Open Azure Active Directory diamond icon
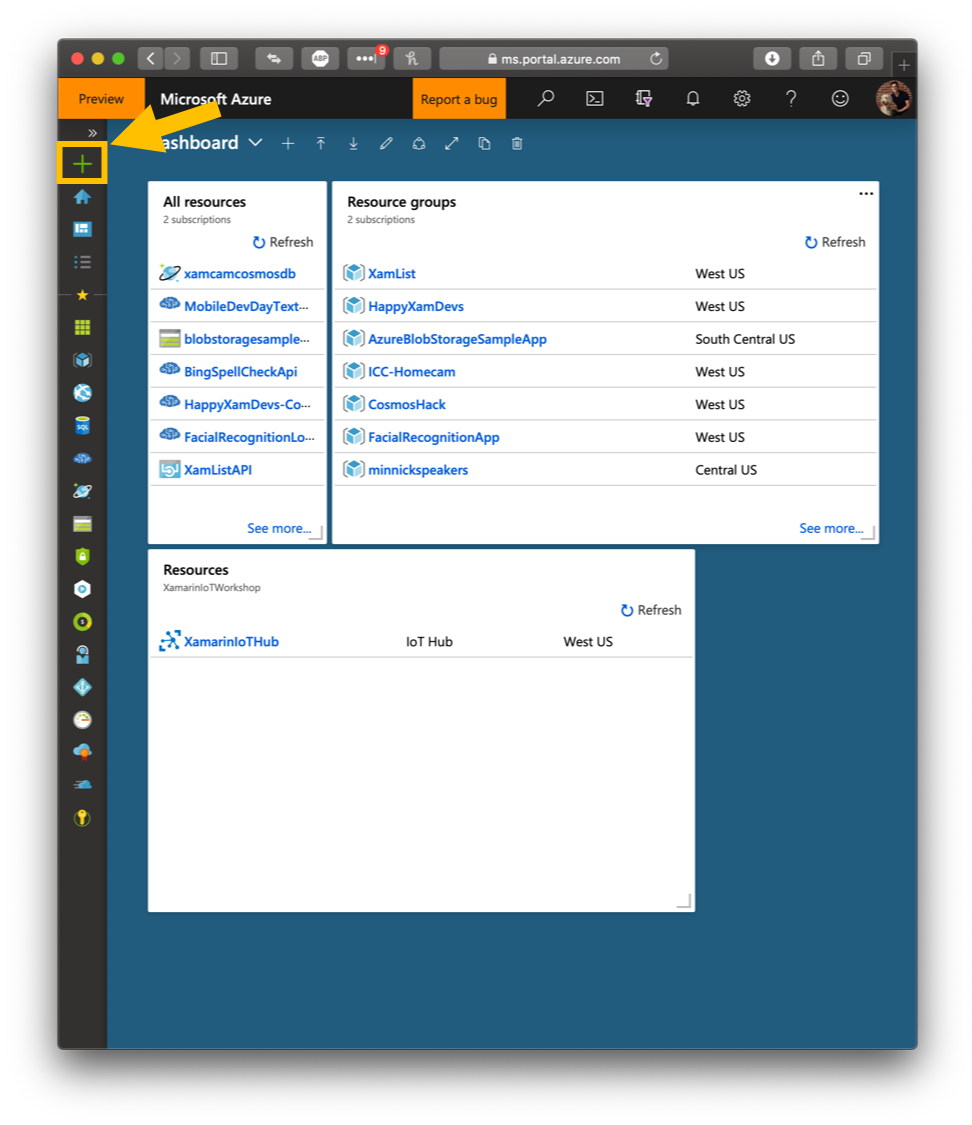972x1125 pixels. click(82, 687)
